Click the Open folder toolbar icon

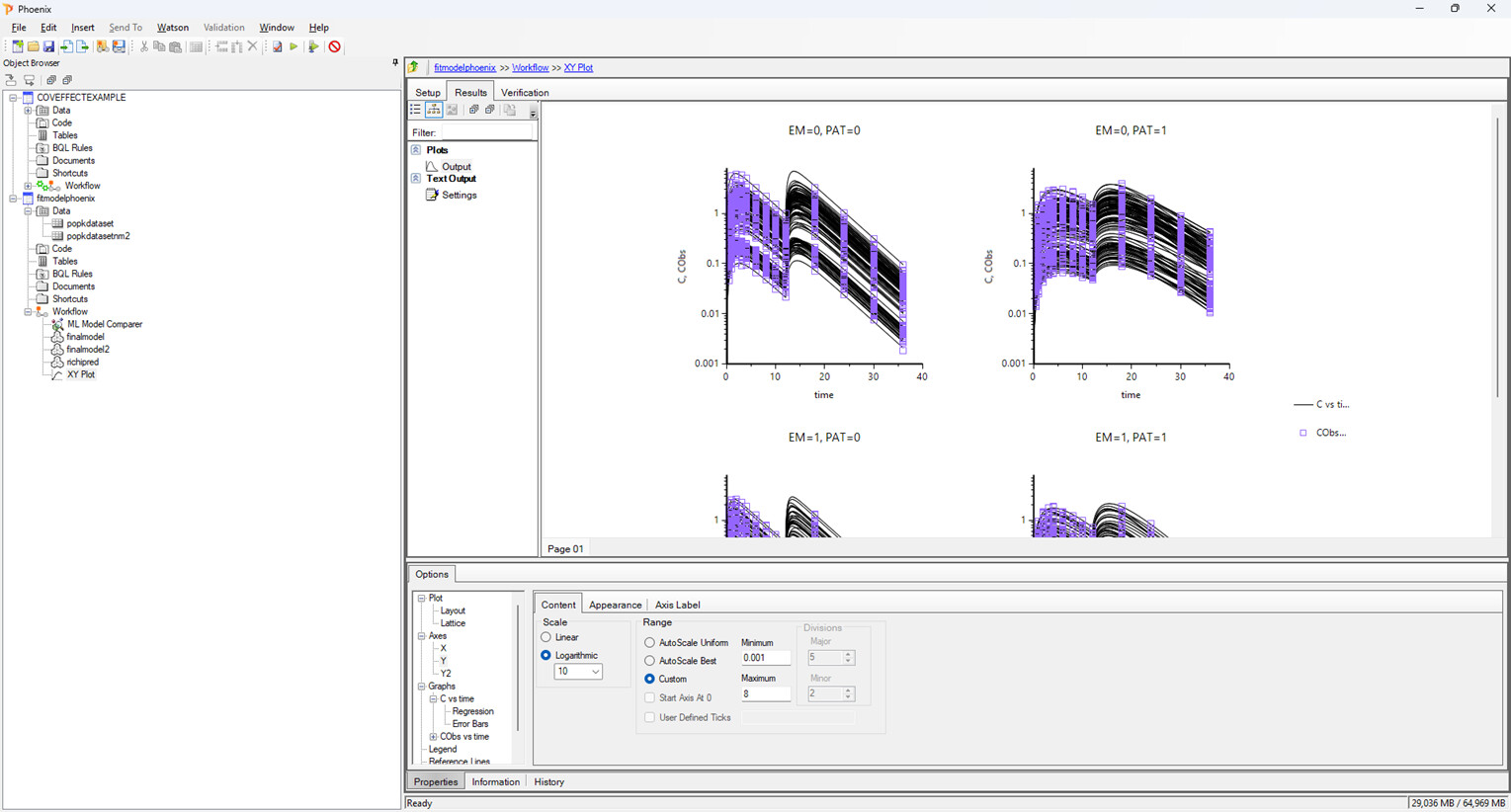(x=33, y=46)
